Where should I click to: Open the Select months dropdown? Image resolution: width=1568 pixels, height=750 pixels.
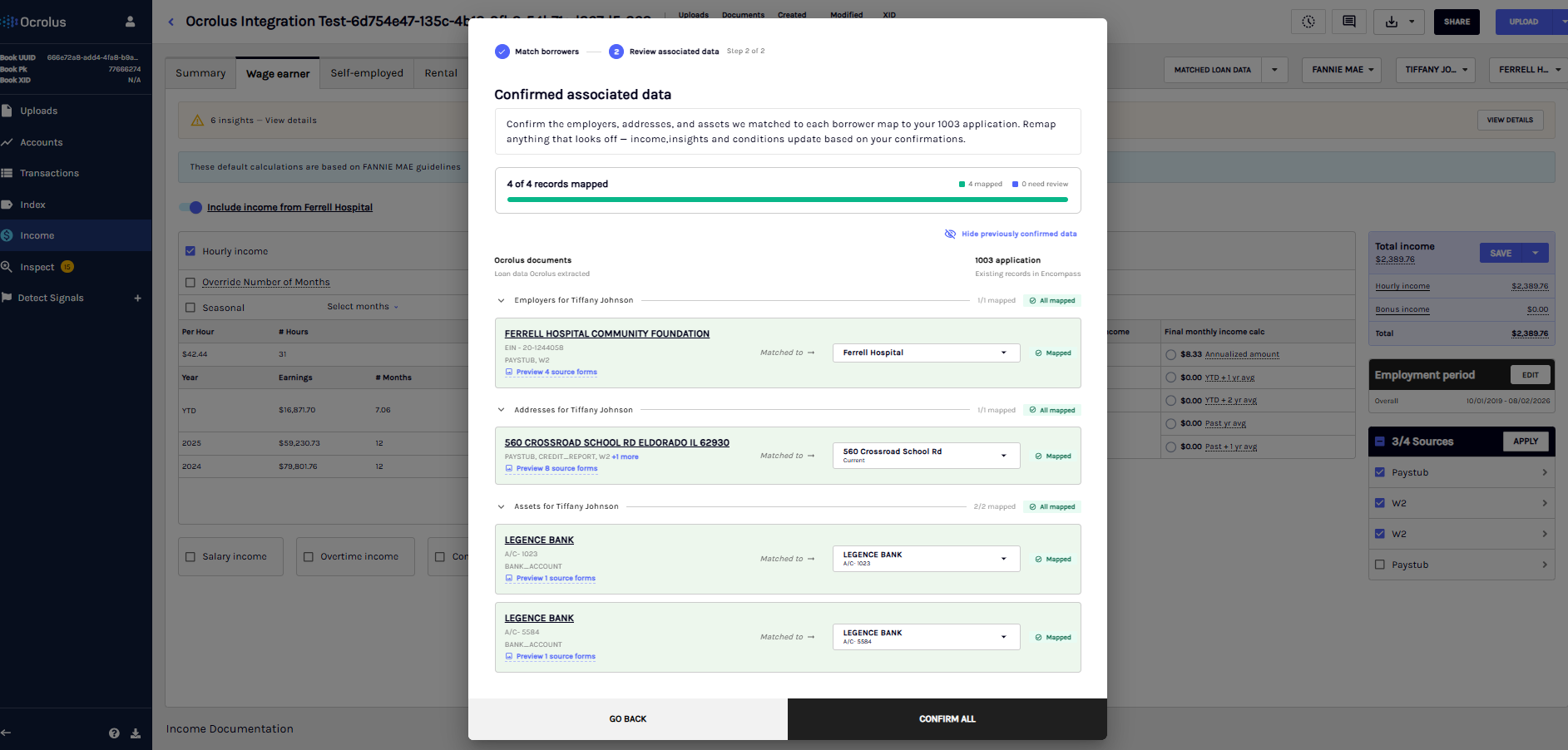coord(363,307)
